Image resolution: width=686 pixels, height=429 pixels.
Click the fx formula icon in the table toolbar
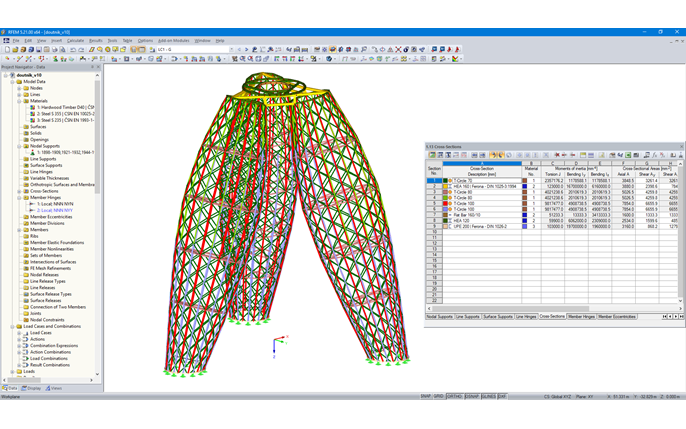click(x=654, y=155)
